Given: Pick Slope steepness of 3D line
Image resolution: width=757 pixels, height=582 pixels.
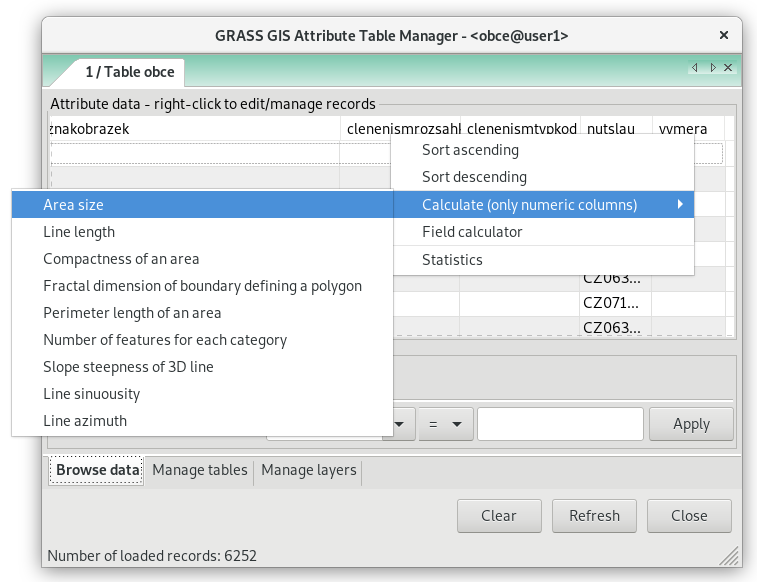Looking at the screenshot, I should (202, 367).
